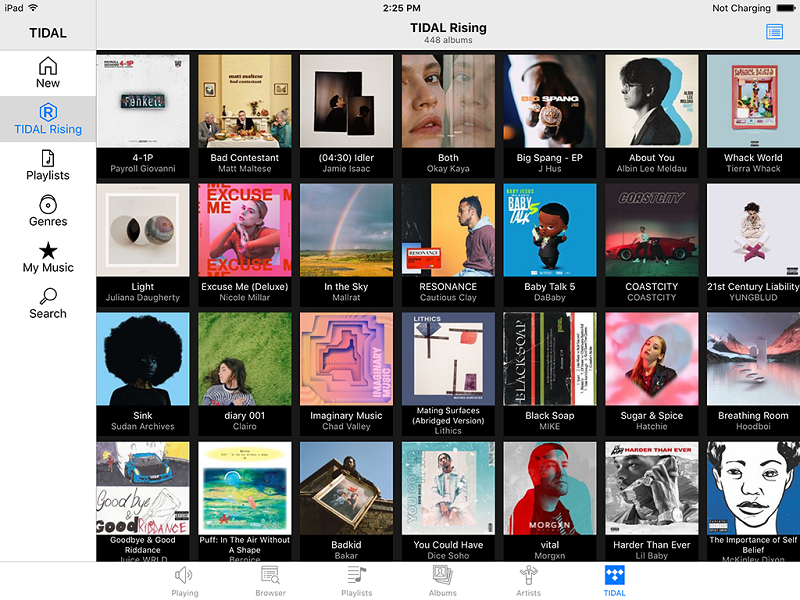800x600 pixels.
Task: Open the Search magnifier icon
Action: point(48,296)
